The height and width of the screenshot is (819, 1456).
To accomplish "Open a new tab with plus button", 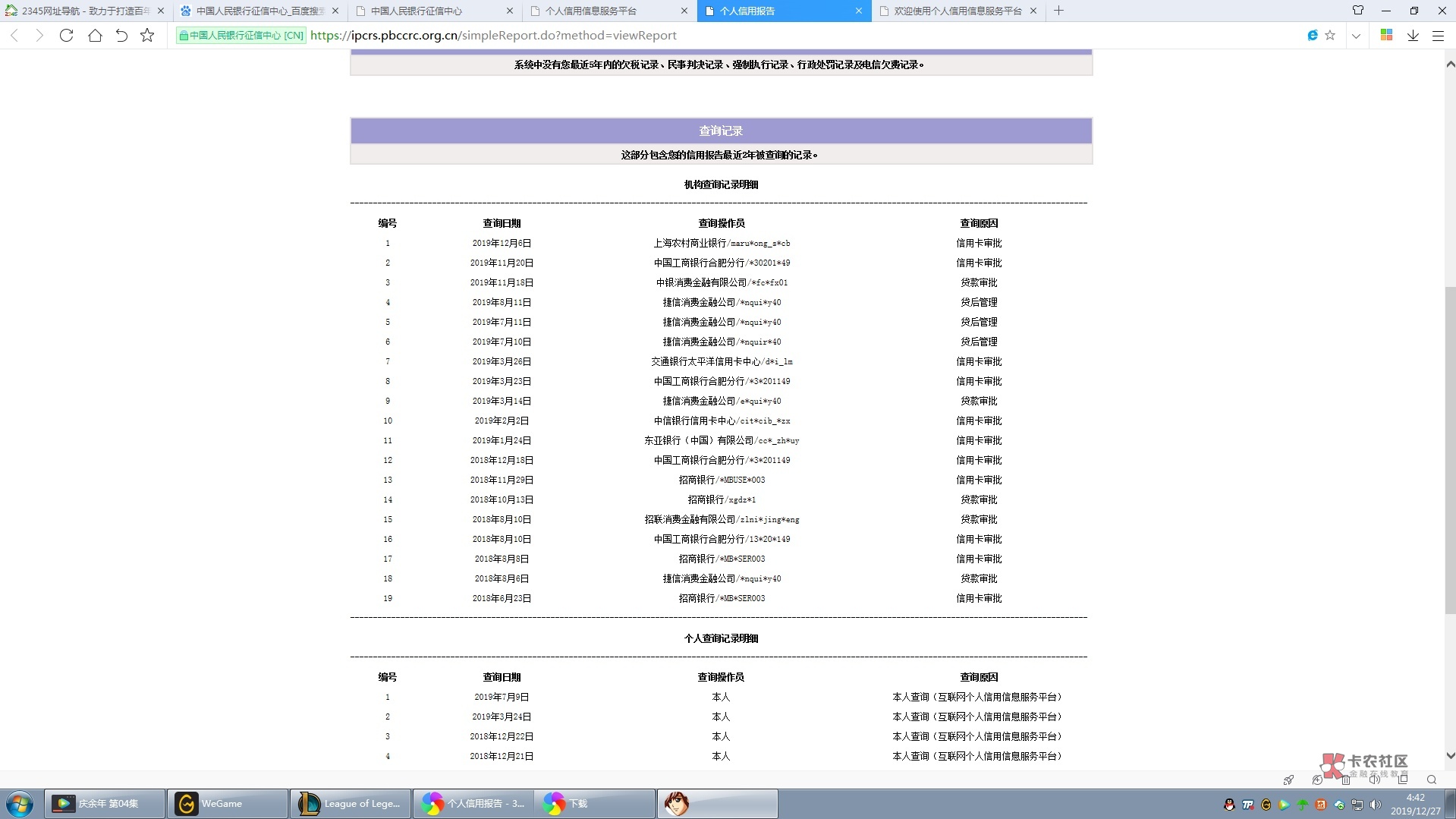I will (1058, 11).
